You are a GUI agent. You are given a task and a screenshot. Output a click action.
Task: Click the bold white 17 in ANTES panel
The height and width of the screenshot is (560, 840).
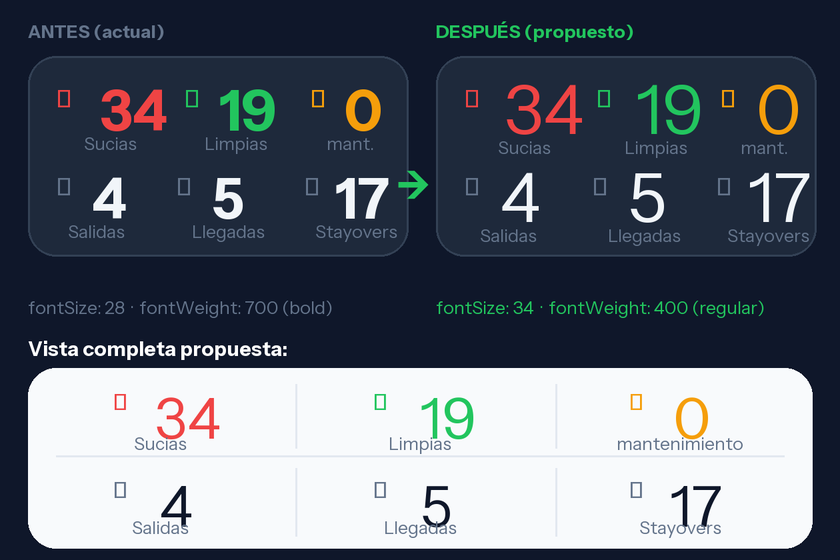[360, 199]
